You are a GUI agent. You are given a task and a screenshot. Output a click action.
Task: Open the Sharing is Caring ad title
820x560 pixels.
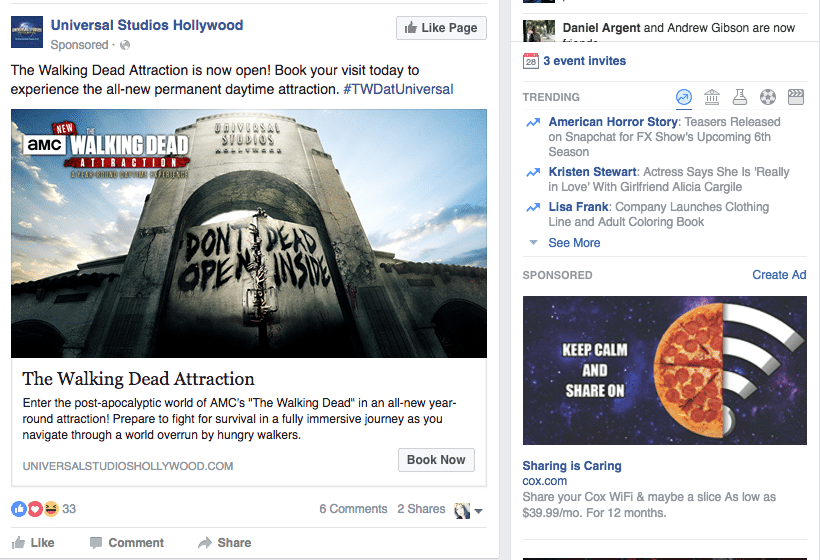tap(572, 465)
